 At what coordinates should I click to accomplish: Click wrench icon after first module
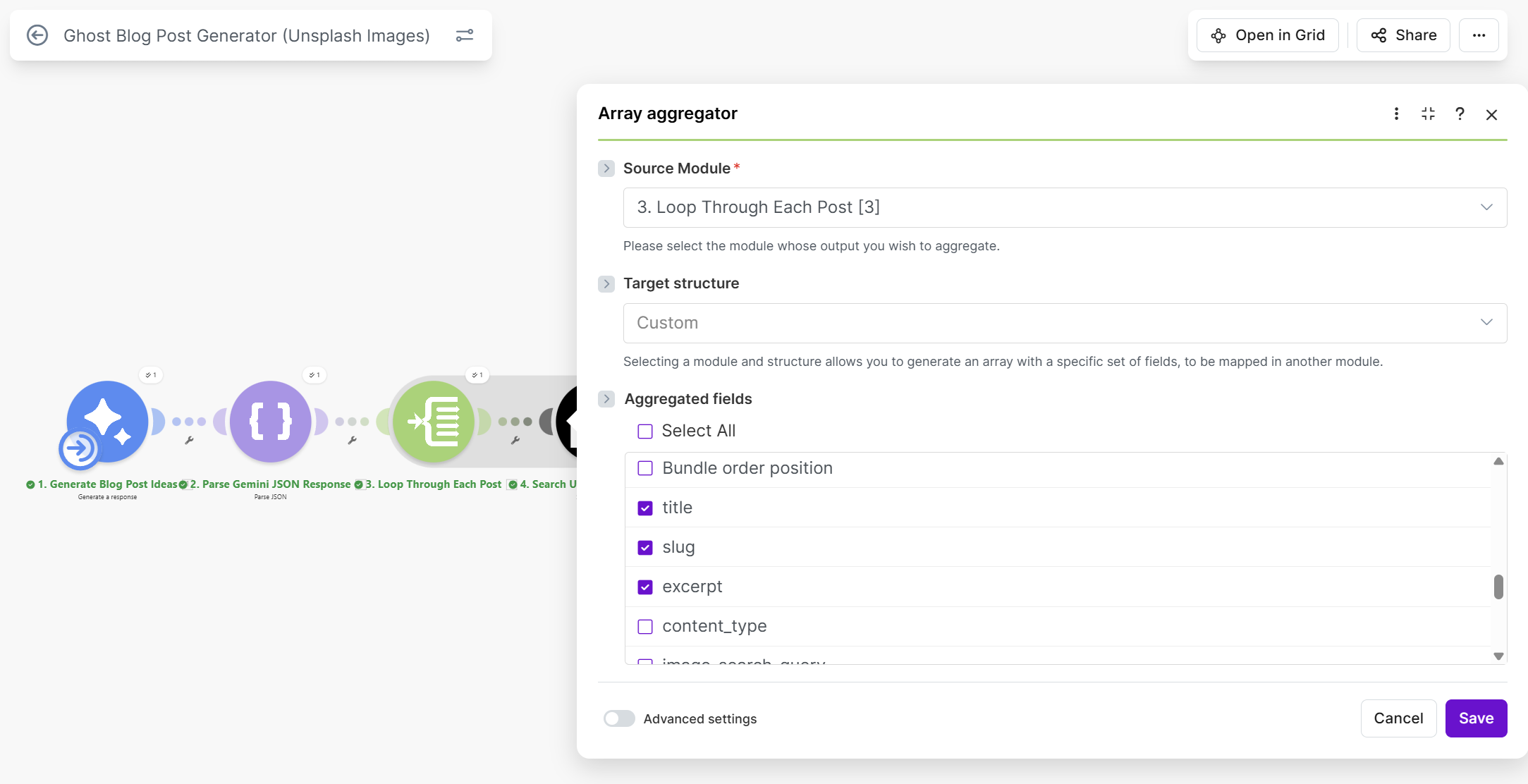pos(189,441)
